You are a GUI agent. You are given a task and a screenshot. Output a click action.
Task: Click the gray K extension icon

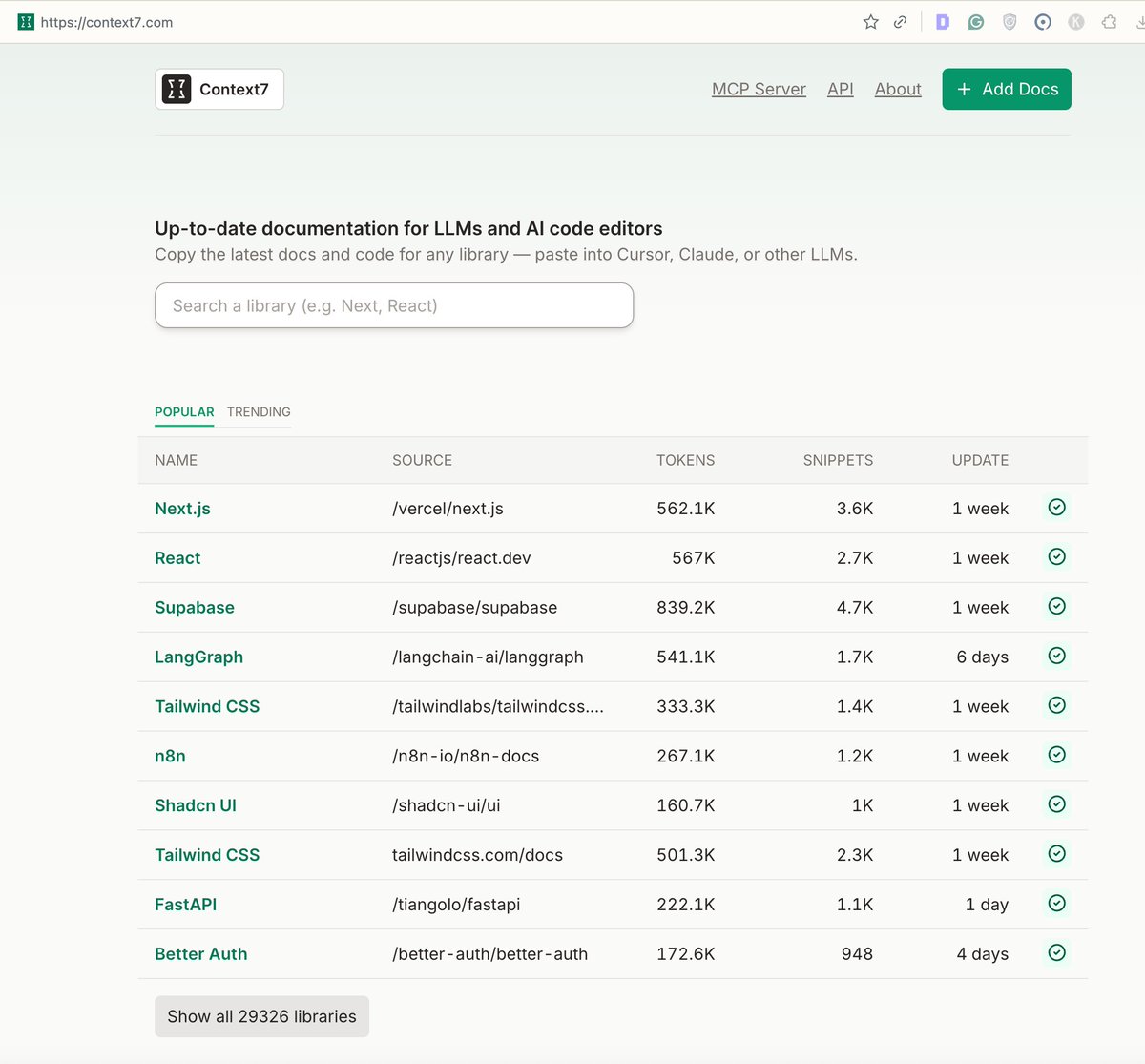click(1076, 22)
